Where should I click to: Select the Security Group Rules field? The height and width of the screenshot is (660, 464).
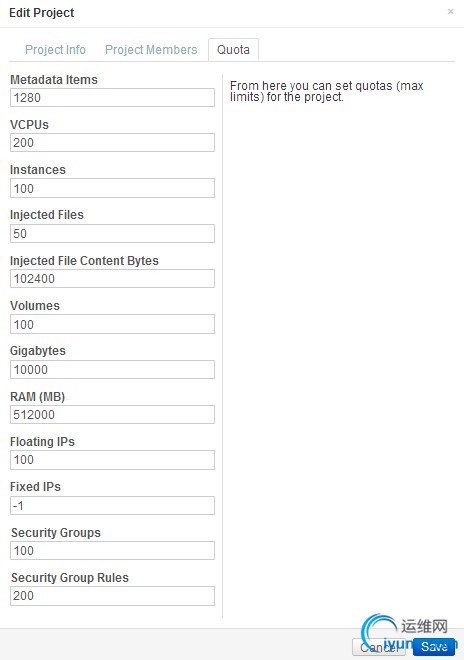click(112, 596)
